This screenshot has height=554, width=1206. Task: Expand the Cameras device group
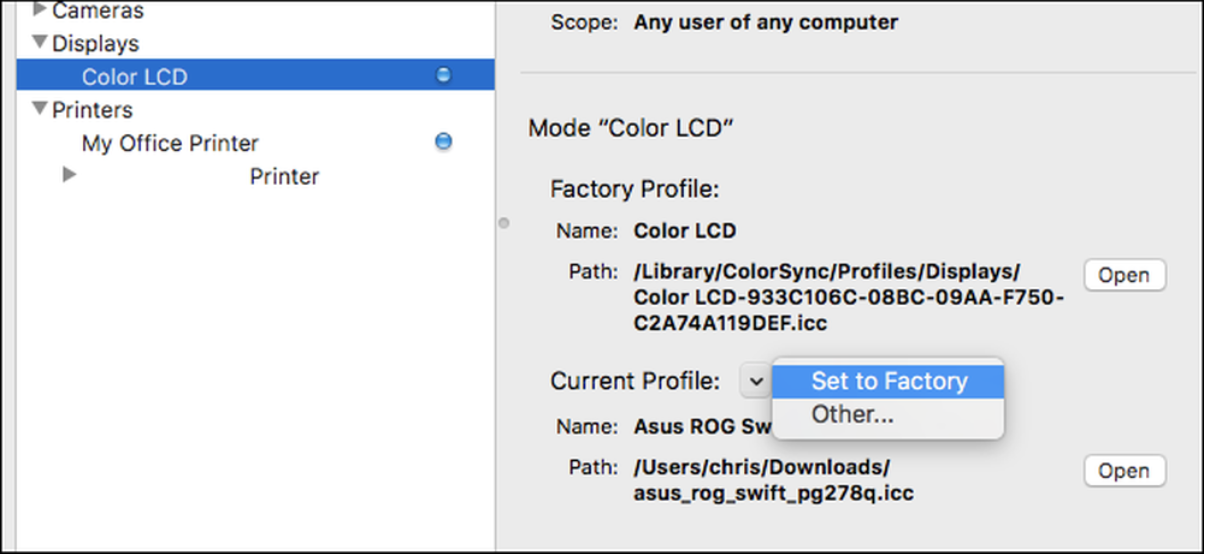click(40, 11)
